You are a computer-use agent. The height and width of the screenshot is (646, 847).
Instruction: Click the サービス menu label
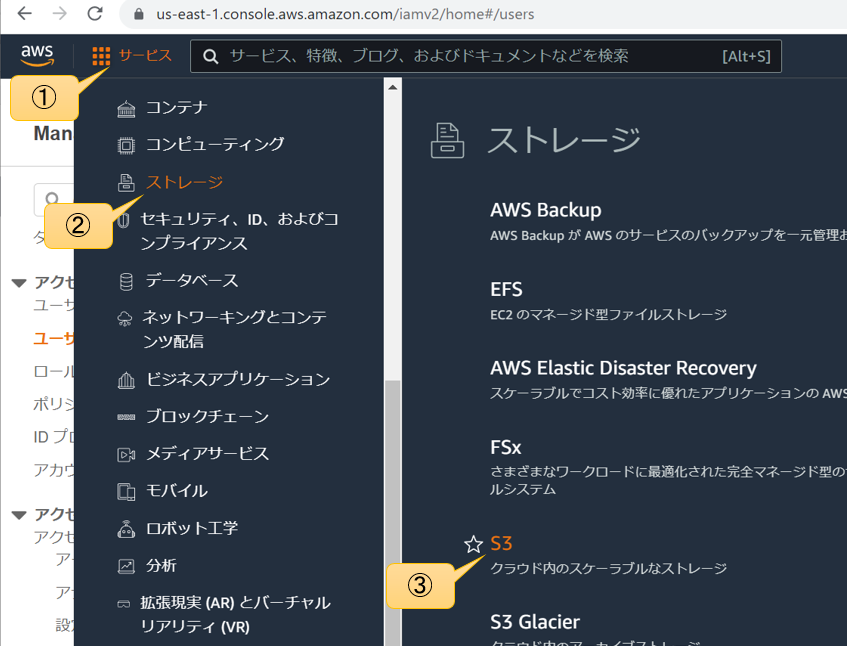click(145, 56)
